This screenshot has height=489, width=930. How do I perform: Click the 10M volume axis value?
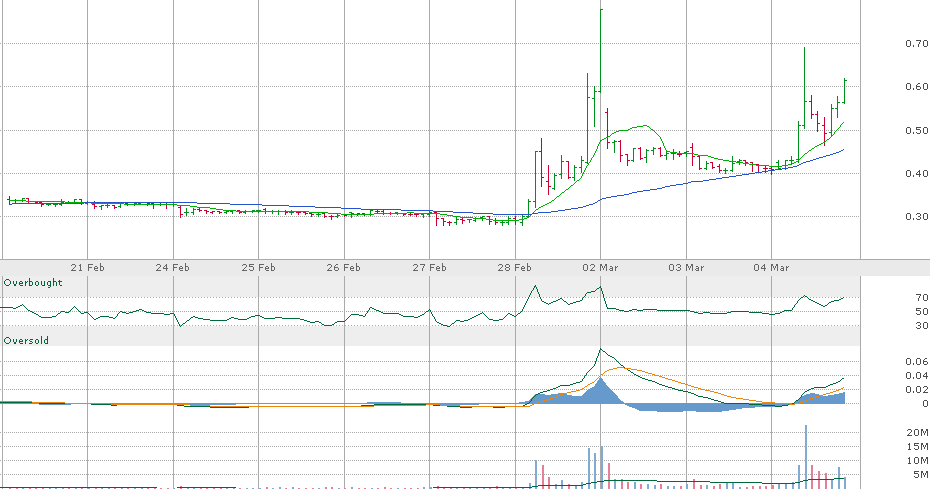[918, 461]
